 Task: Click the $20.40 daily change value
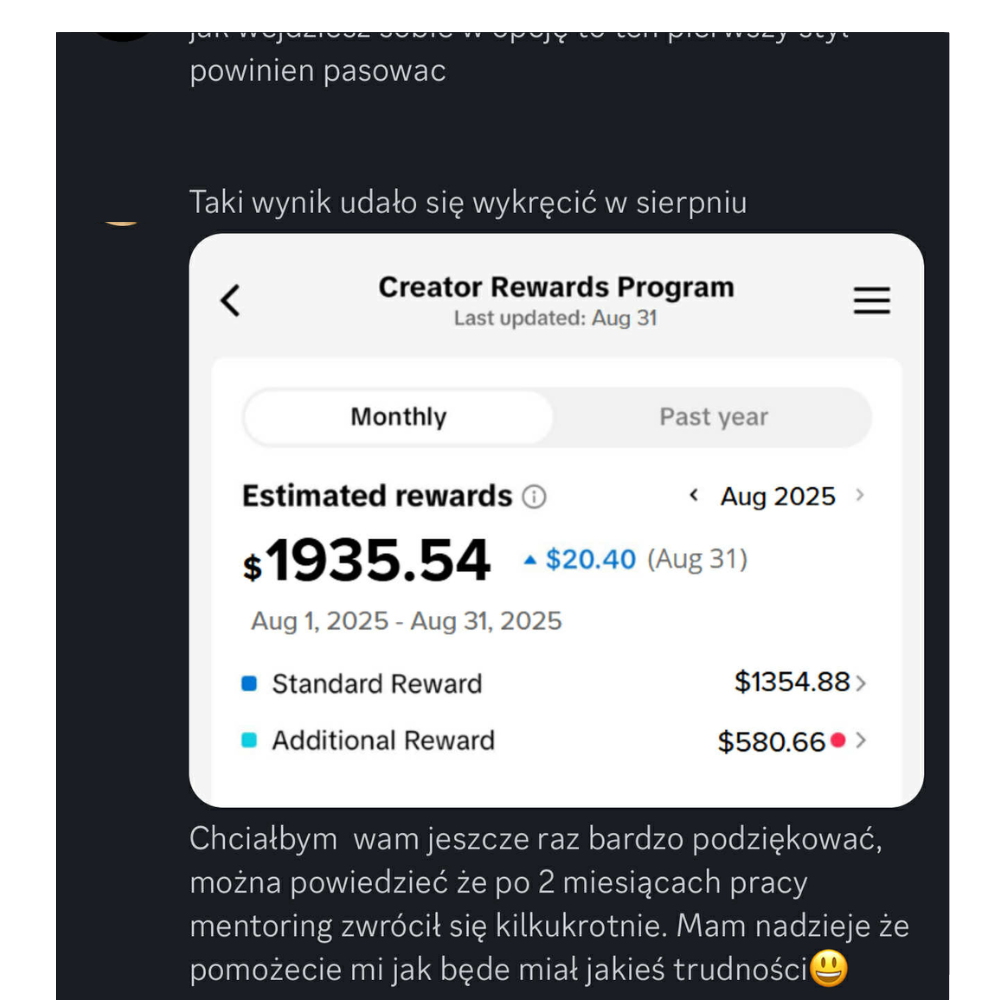[x=590, y=559]
